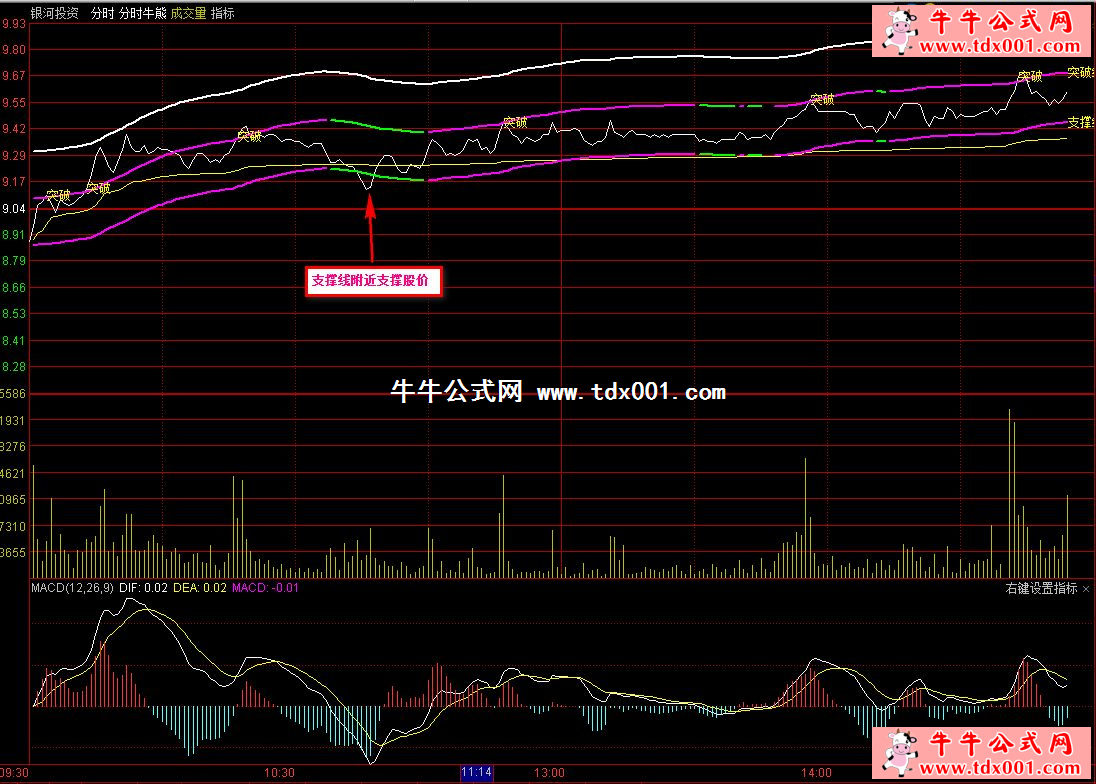Click the magenta MACD: -0.01 value label
This screenshot has width=1096, height=784.
[265, 588]
